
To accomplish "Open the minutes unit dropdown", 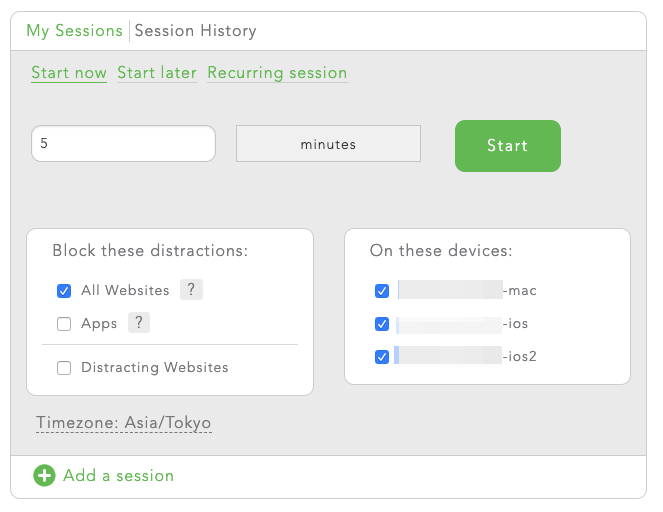I will 328,144.
